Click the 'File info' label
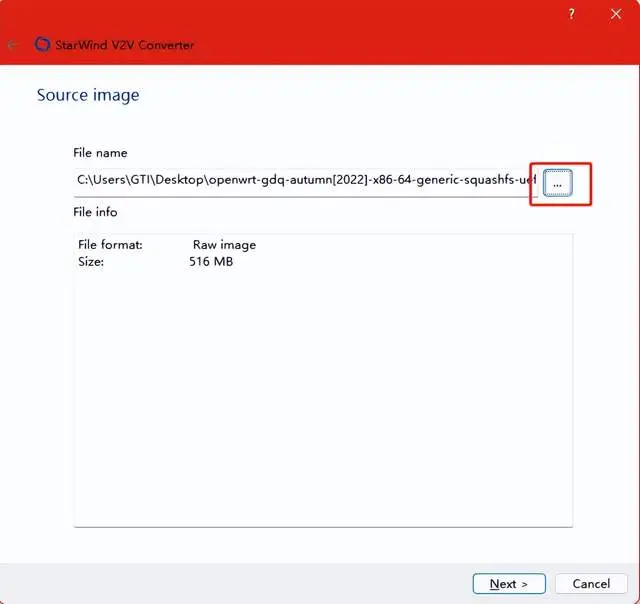This screenshot has width=640, height=604. pyautogui.click(x=96, y=212)
